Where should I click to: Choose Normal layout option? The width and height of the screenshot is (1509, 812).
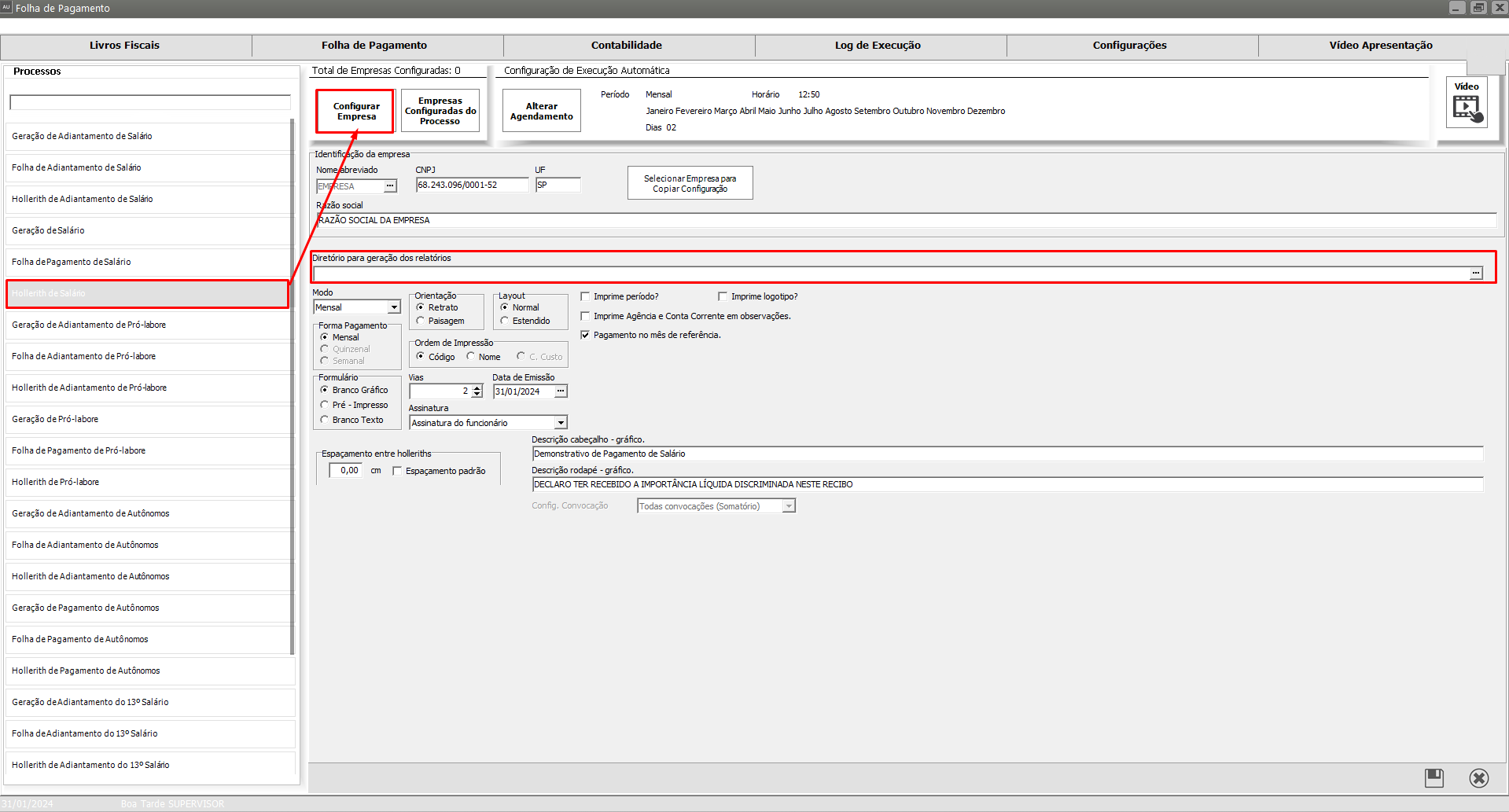click(x=505, y=307)
